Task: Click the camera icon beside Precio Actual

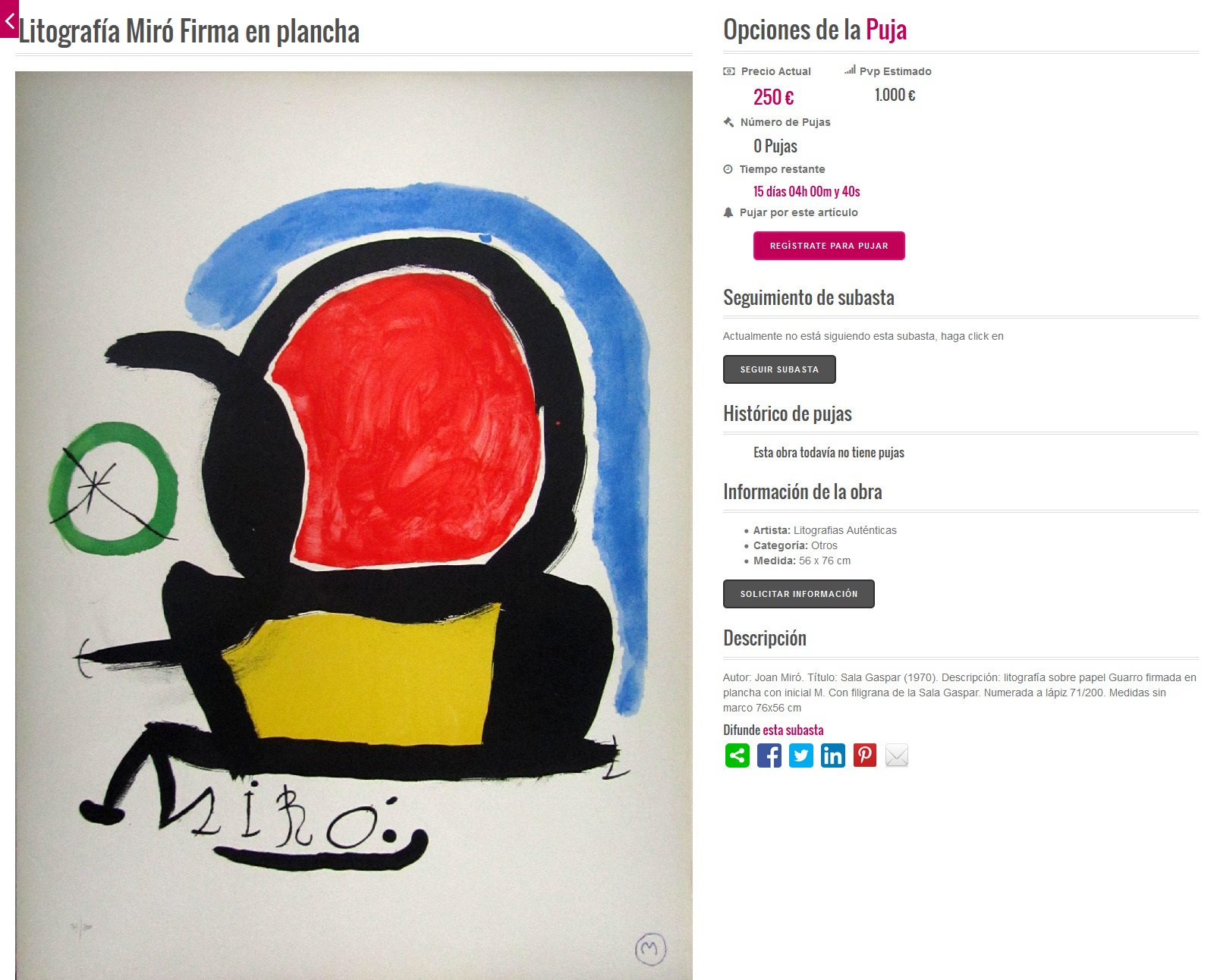Action: (x=729, y=71)
